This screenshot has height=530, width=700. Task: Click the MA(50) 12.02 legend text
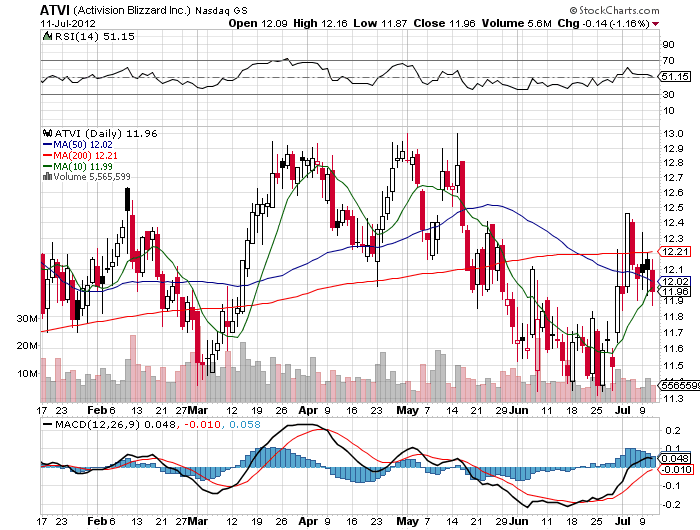(x=83, y=145)
